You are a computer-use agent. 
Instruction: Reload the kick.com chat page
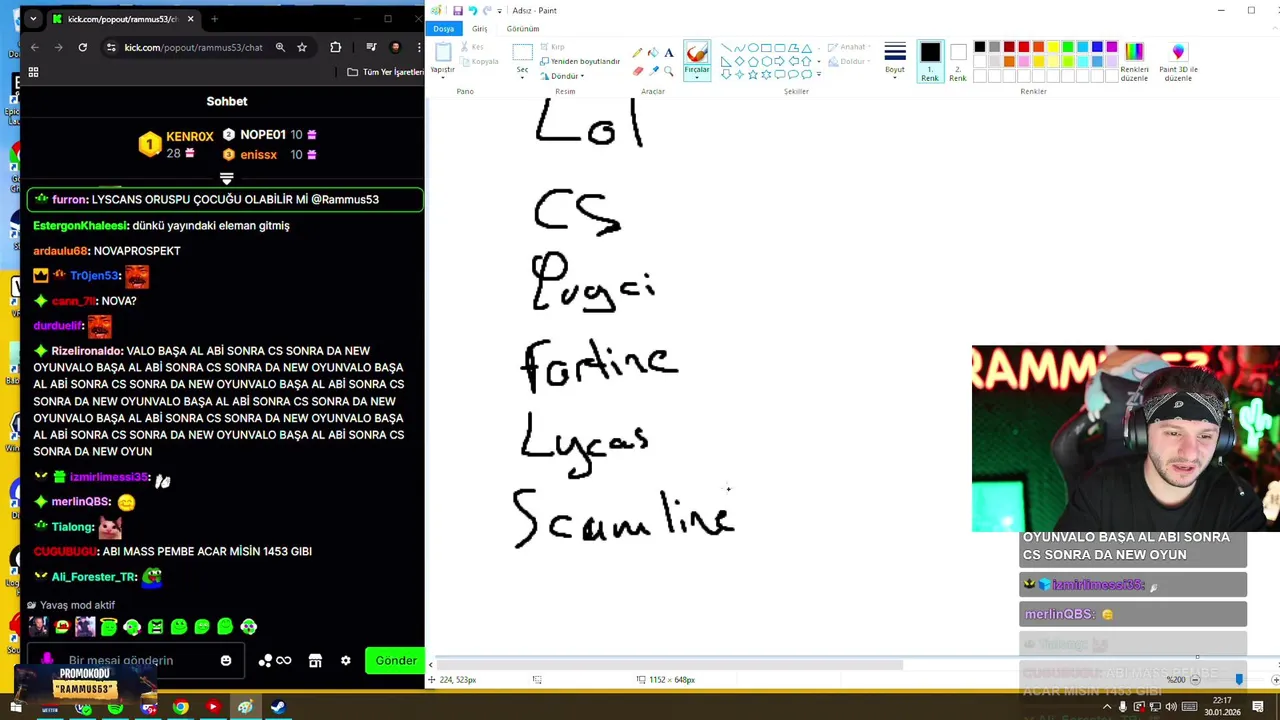(x=83, y=47)
